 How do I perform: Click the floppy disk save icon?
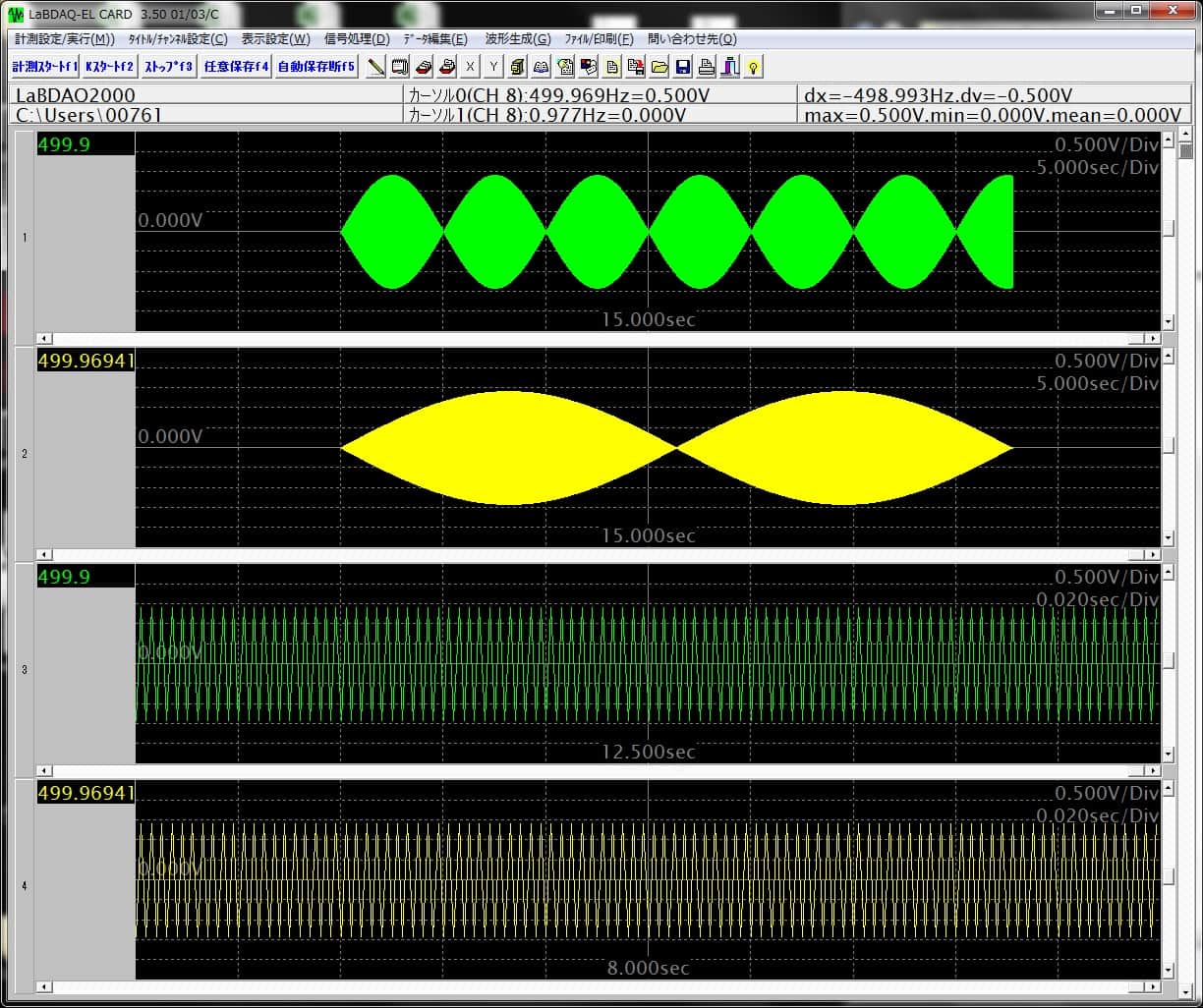(683, 67)
